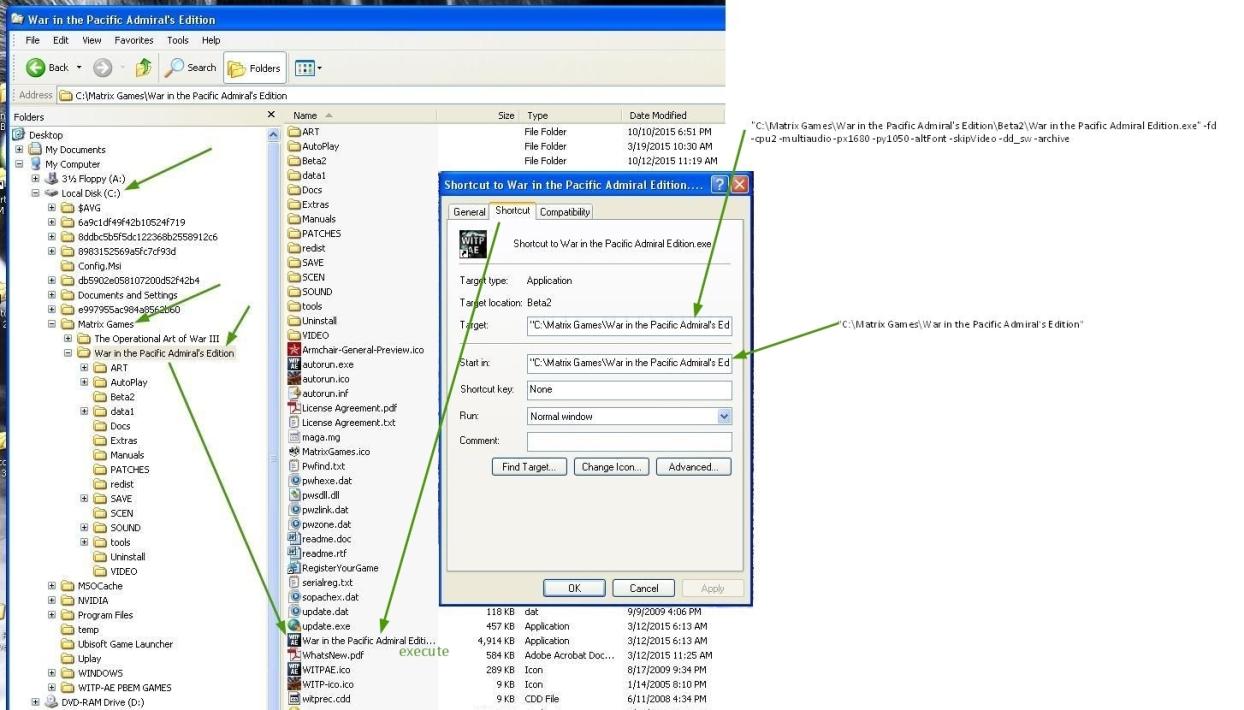The width and height of the screenshot is (1244, 710).
Task: Select the update.exe file icon
Action: coord(294,626)
